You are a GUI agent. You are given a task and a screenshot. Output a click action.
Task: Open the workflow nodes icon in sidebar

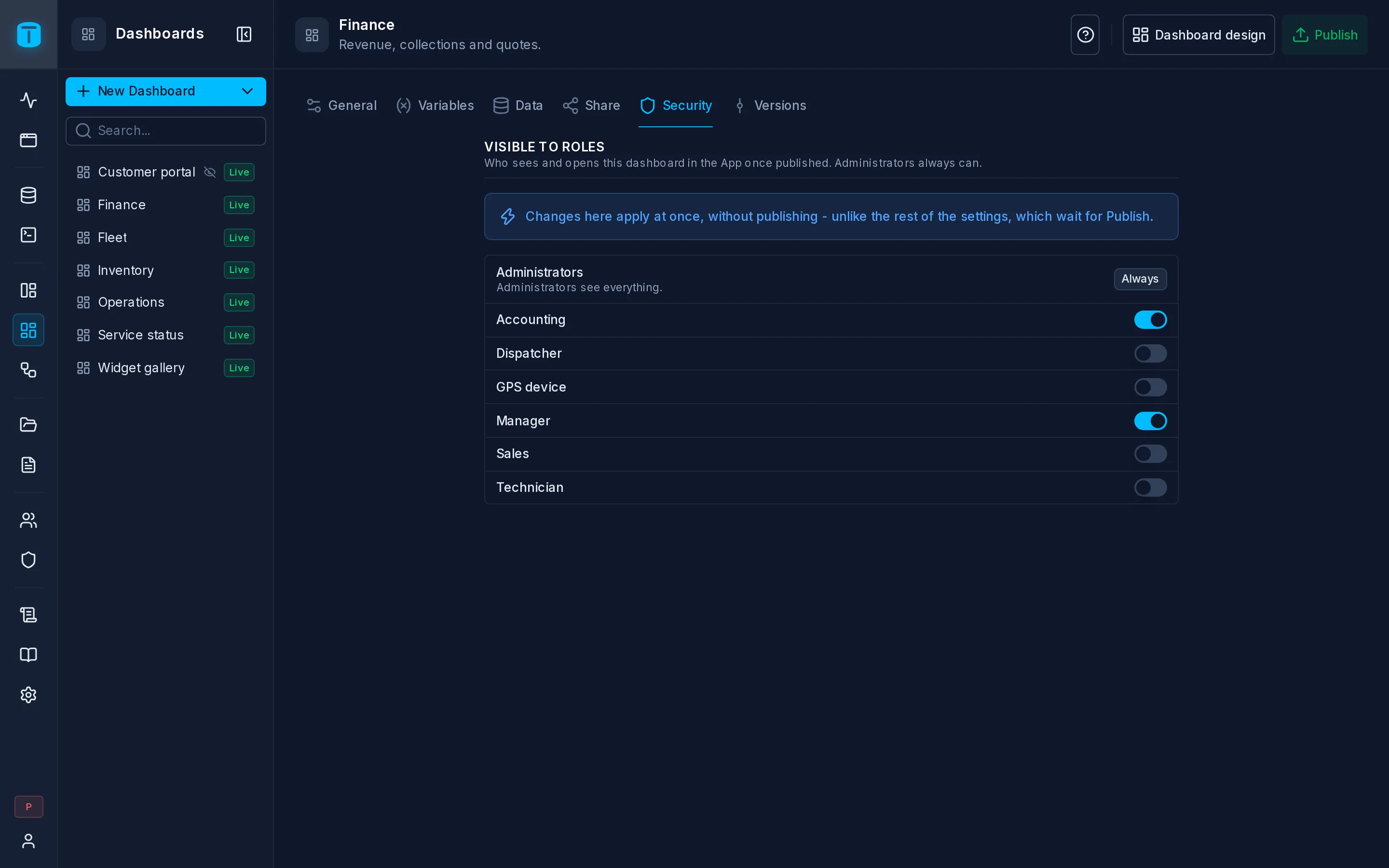pyautogui.click(x=28, y=370)
